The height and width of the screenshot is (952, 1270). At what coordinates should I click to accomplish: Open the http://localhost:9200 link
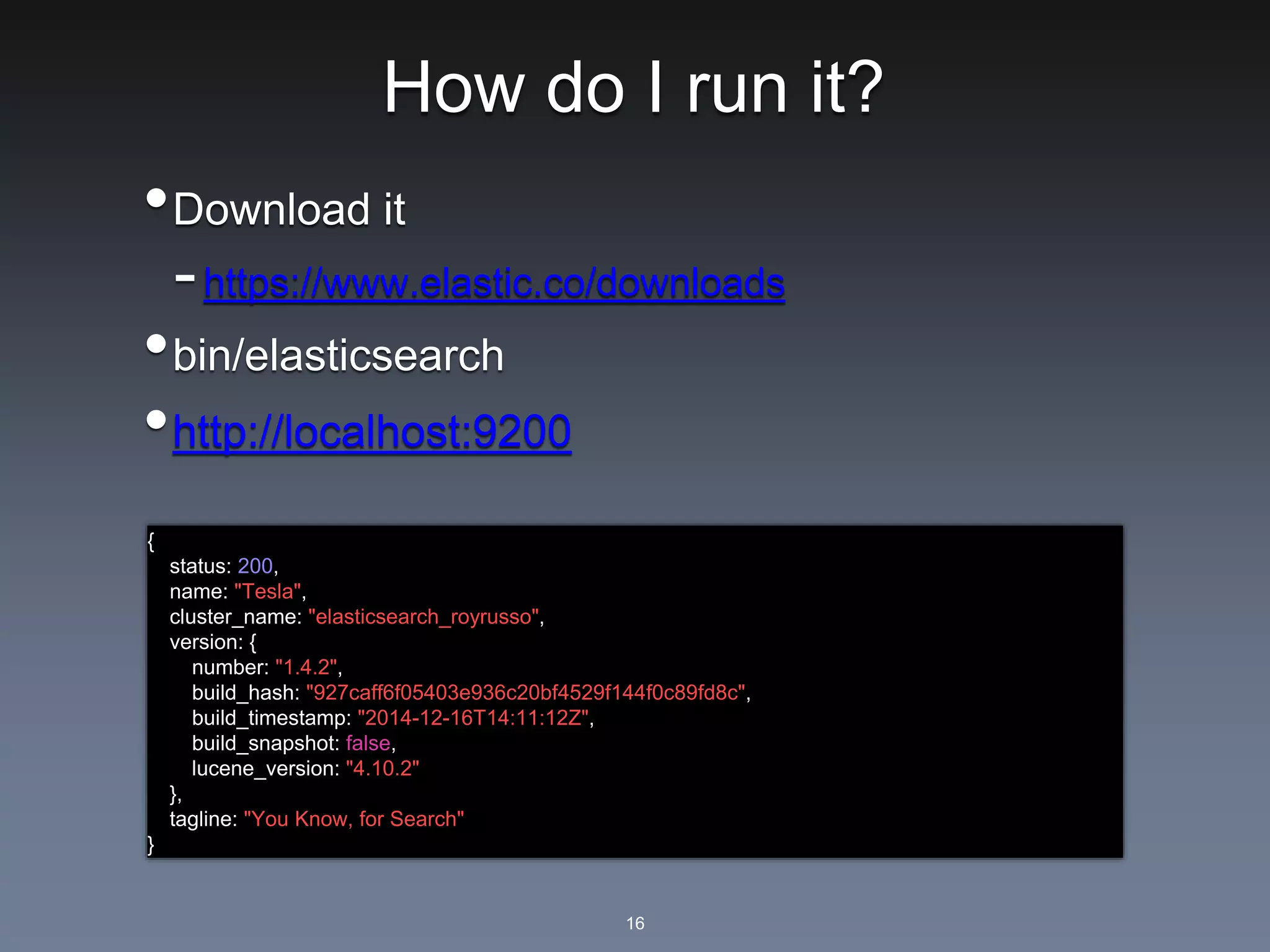pos(371,432)
